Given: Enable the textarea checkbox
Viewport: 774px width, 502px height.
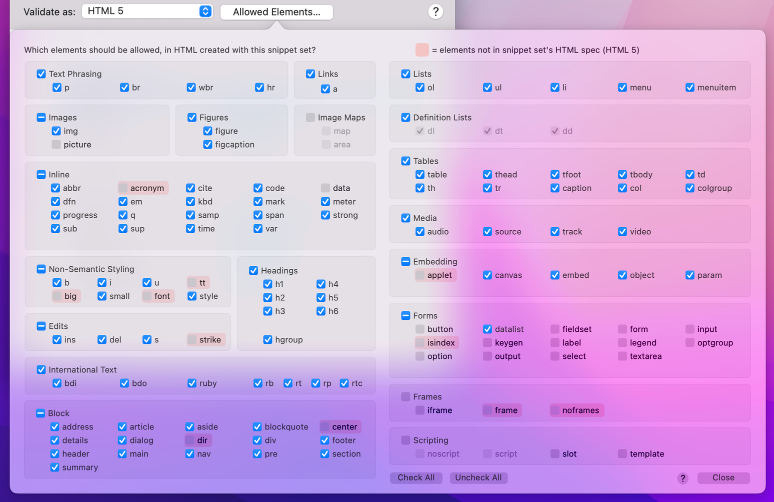Looking at the screenshot, I should tap(622, 356).
